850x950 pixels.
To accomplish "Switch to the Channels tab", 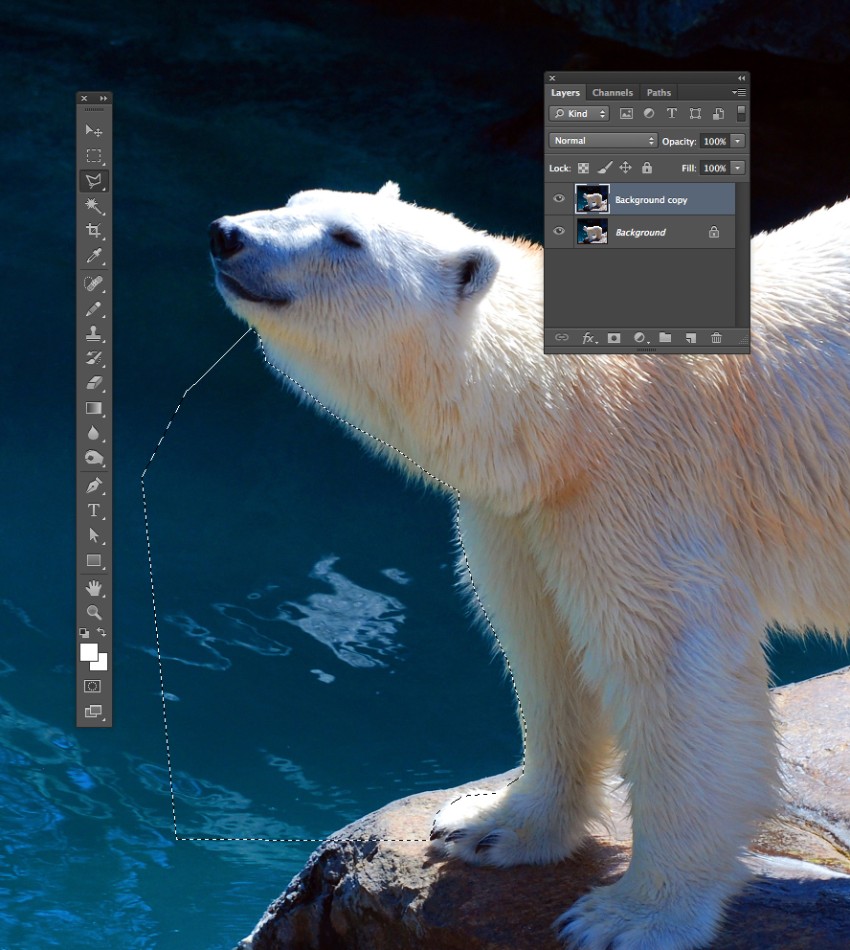I will click(x=612, y=93).
